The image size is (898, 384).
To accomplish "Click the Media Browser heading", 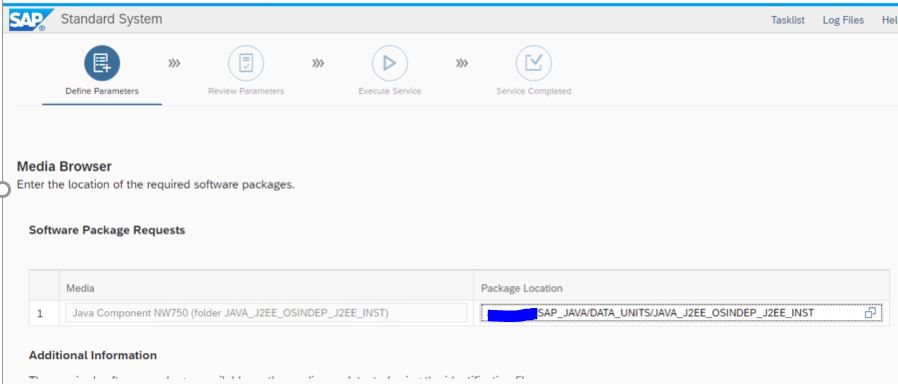I will [64, 167].
